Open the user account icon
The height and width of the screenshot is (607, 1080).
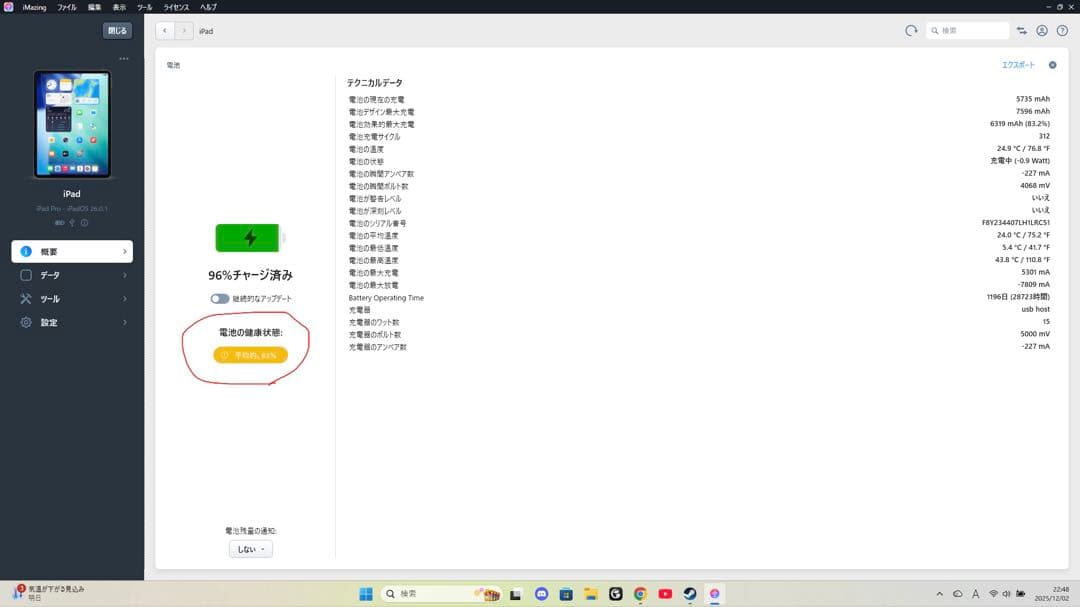(1042, 31)
